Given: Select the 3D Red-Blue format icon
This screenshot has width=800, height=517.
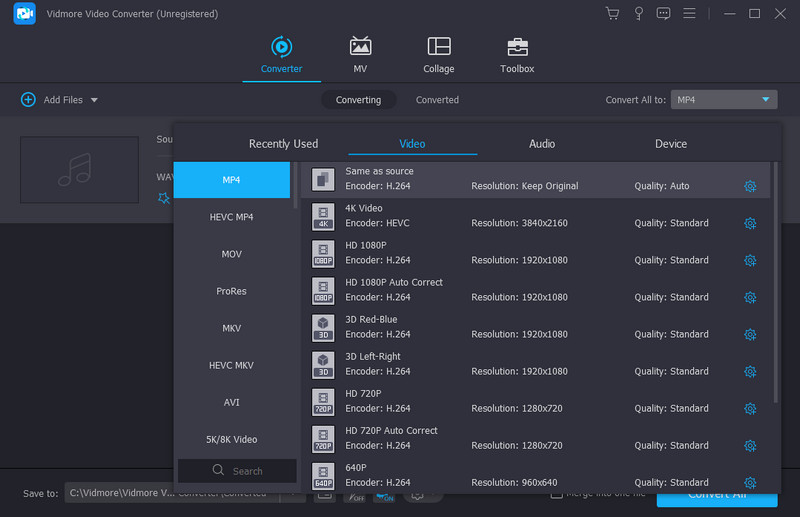Looking at the screenshot, I should (322, 327).
